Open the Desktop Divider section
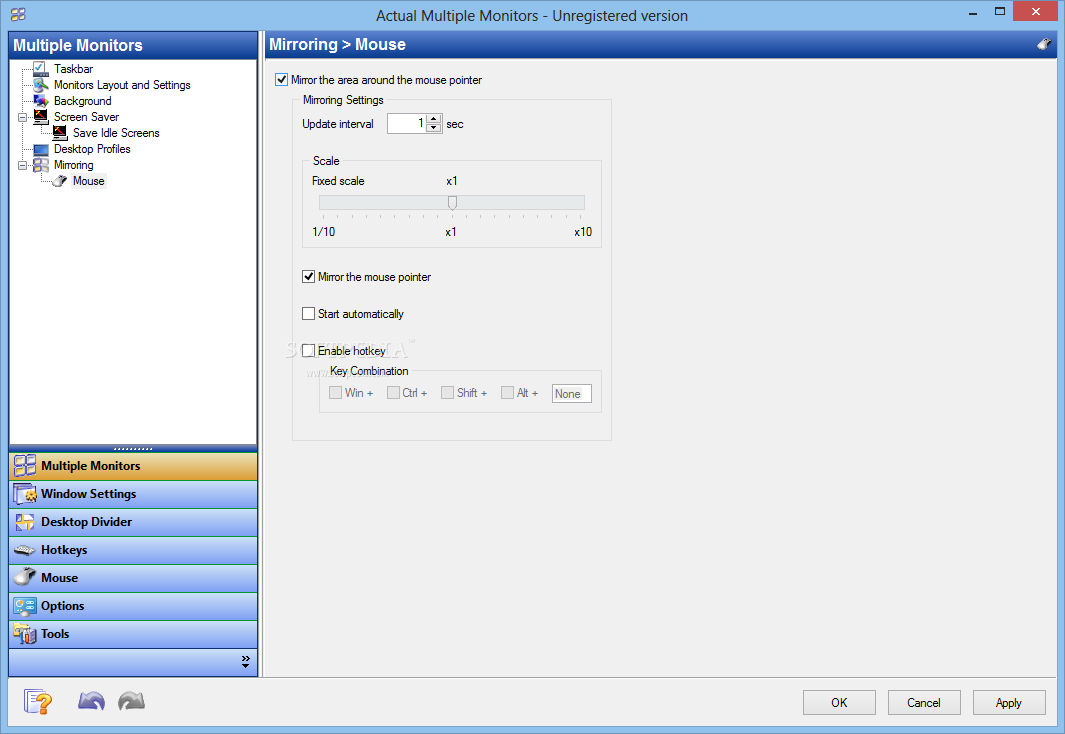The height and width of the screenshot is (734, 1065). tap(133, 522)
